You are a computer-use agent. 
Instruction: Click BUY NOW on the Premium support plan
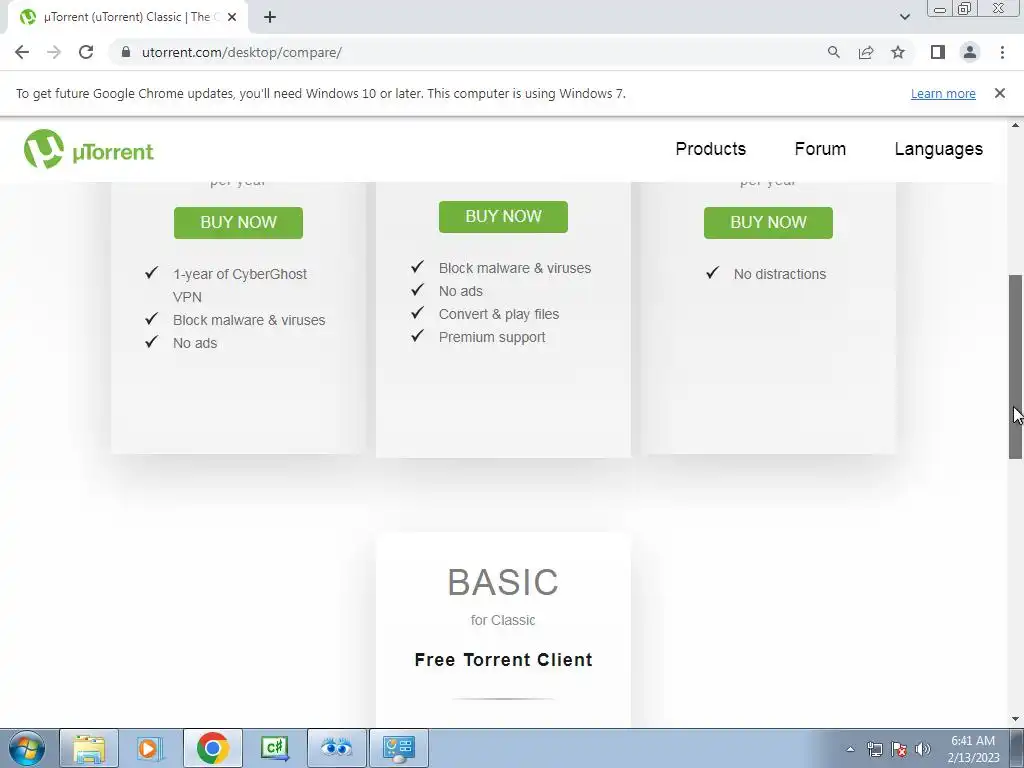tap(504, 217)
